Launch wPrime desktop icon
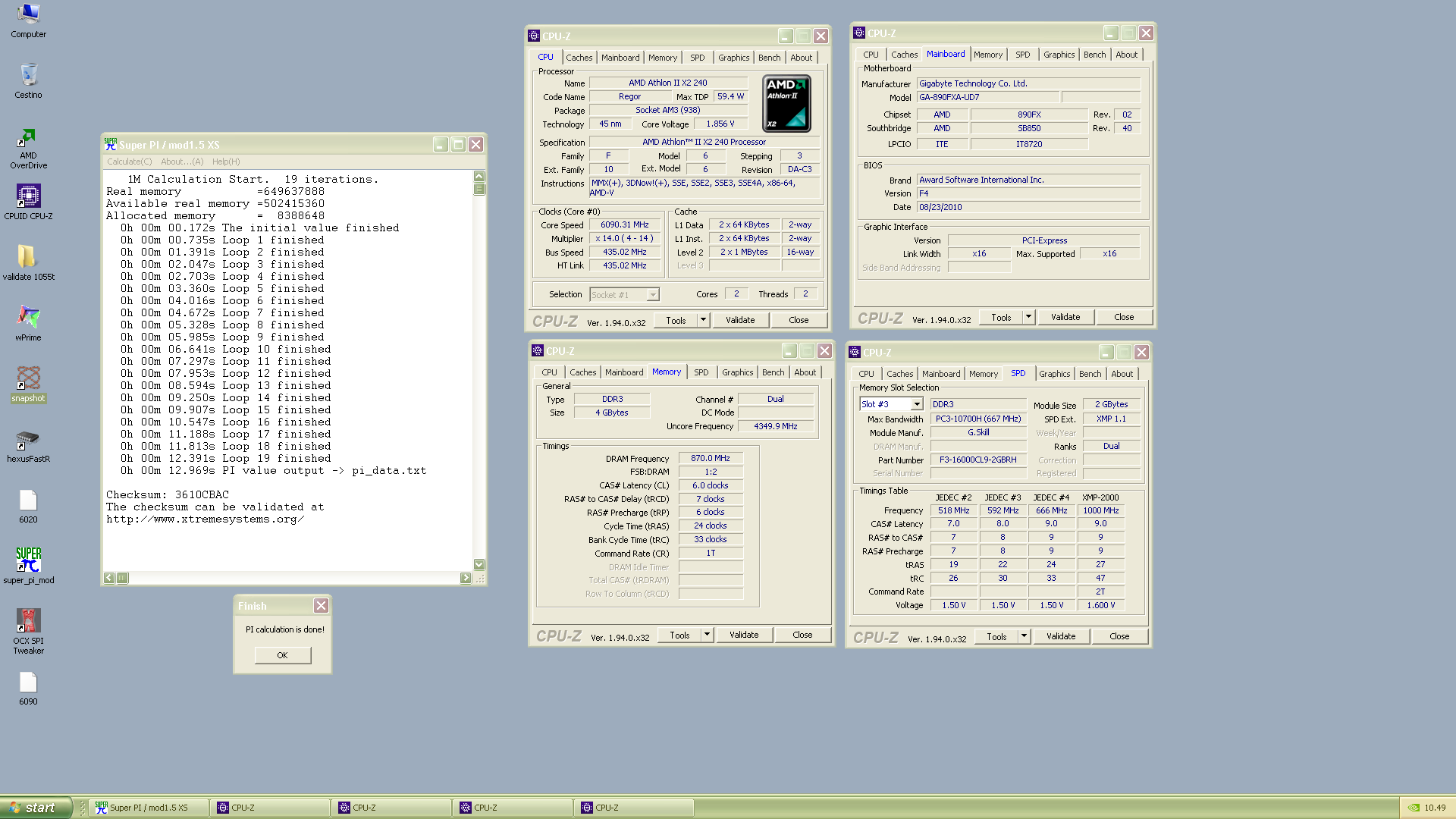 [28, 323]
